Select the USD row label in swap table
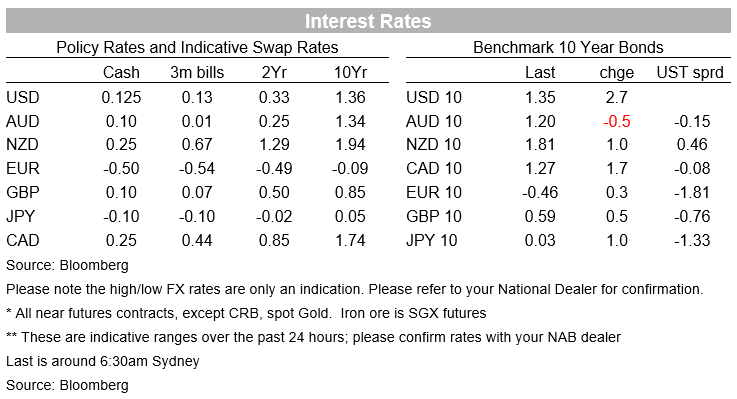Screen dimensions: 737x399 (x=23, y=97)
